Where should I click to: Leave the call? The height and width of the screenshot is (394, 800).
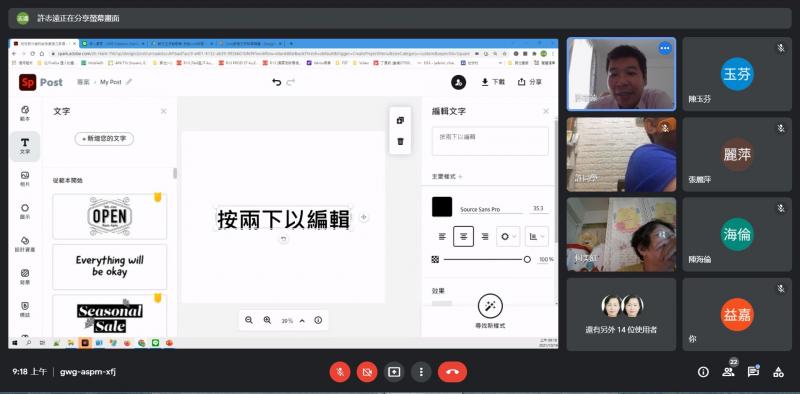(452, 372)
